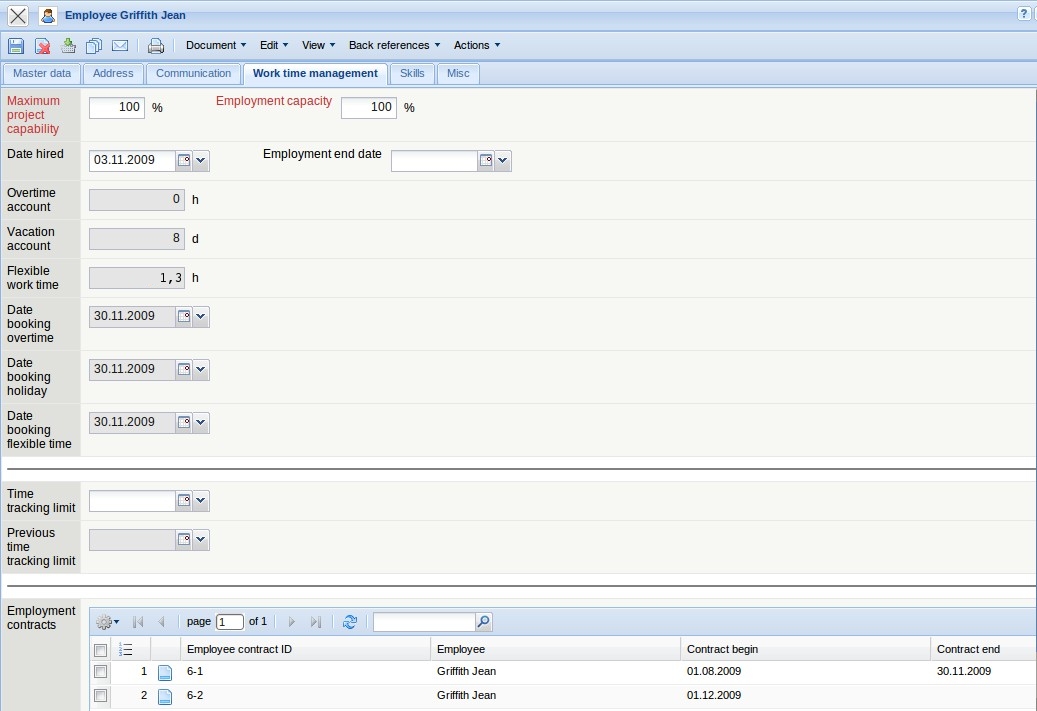
Task: Click the search magnifier icon in contracts grid
Action: (x=483, y=622)
